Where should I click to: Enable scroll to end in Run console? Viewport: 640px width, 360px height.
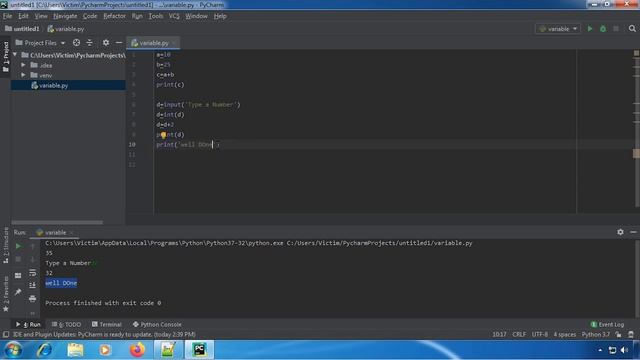[33, 285]
